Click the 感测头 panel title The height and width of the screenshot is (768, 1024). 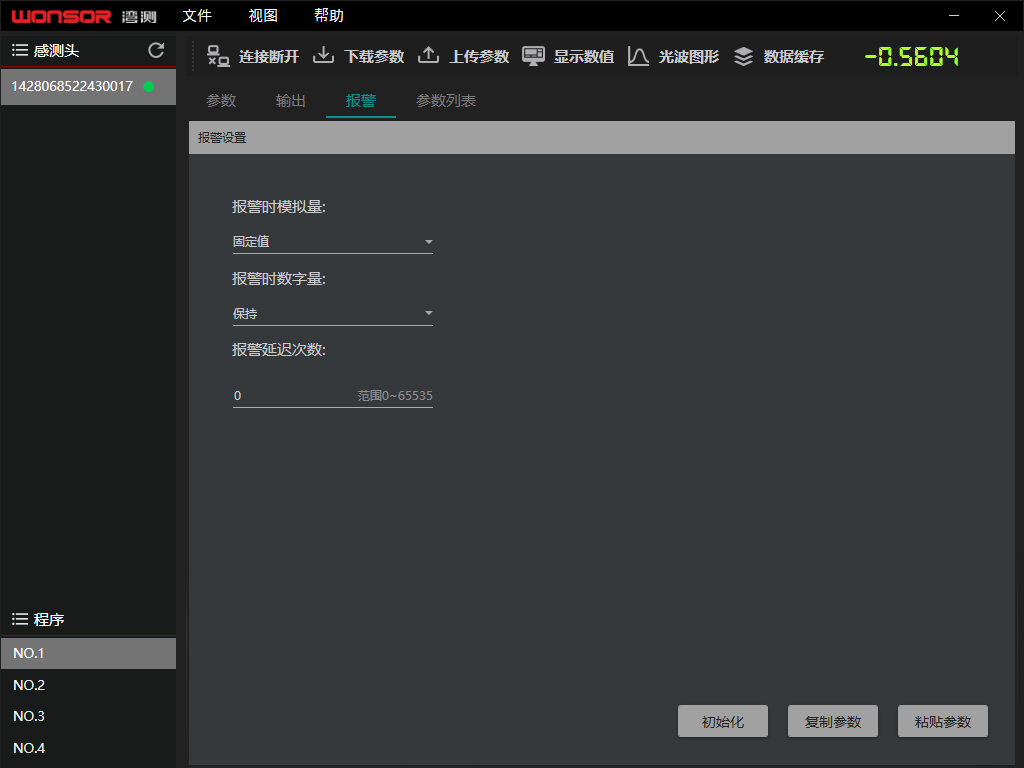(x=56, y=50)
